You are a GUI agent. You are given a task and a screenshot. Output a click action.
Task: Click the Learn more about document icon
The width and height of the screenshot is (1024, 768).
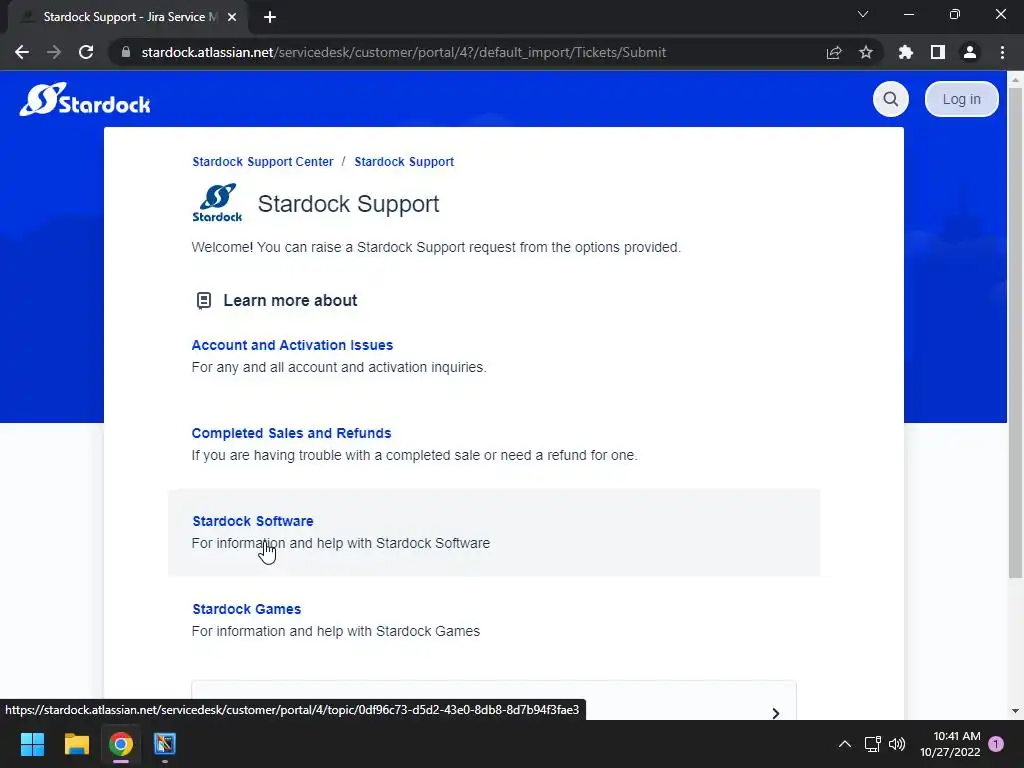(x=204, y=300)
